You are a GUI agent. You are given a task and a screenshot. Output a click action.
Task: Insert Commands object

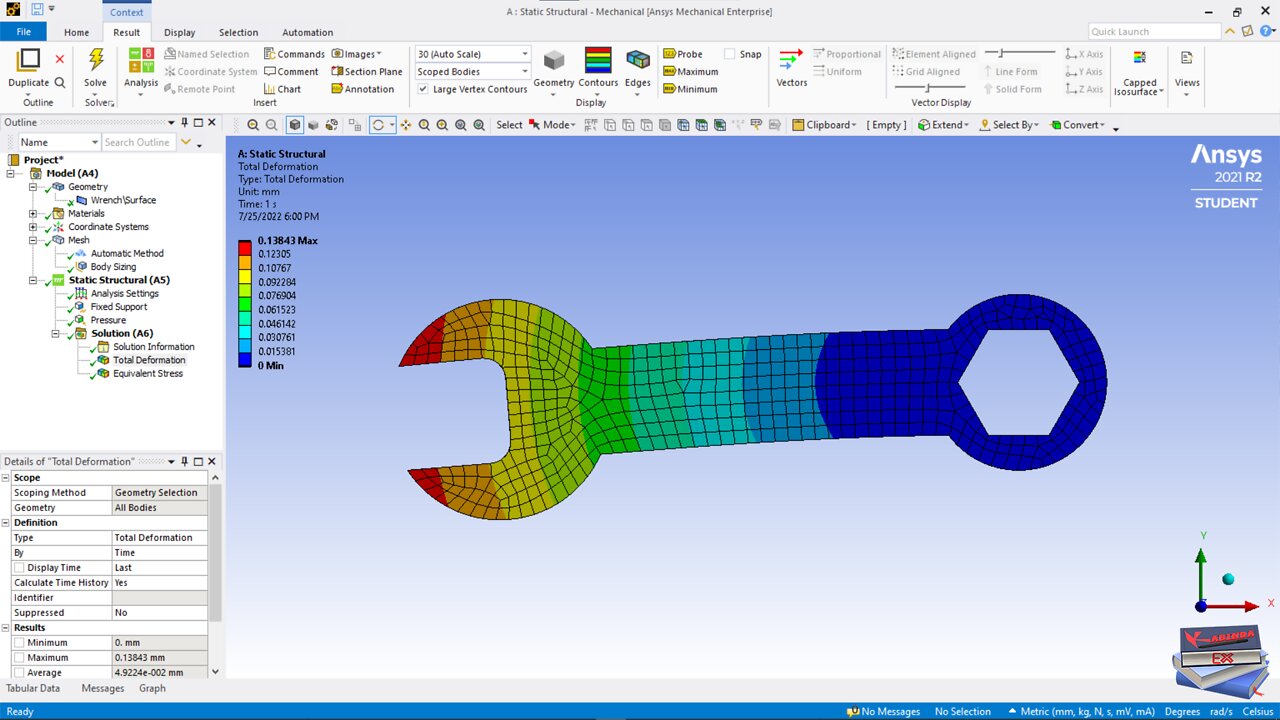coord(294,54)
